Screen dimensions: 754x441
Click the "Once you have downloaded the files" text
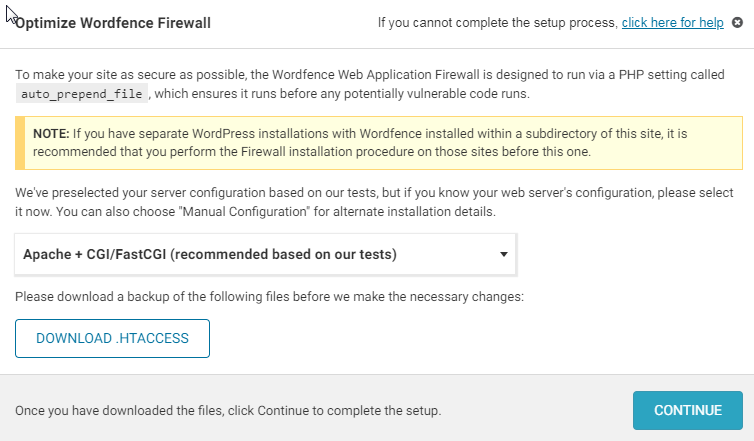point(228,410)
